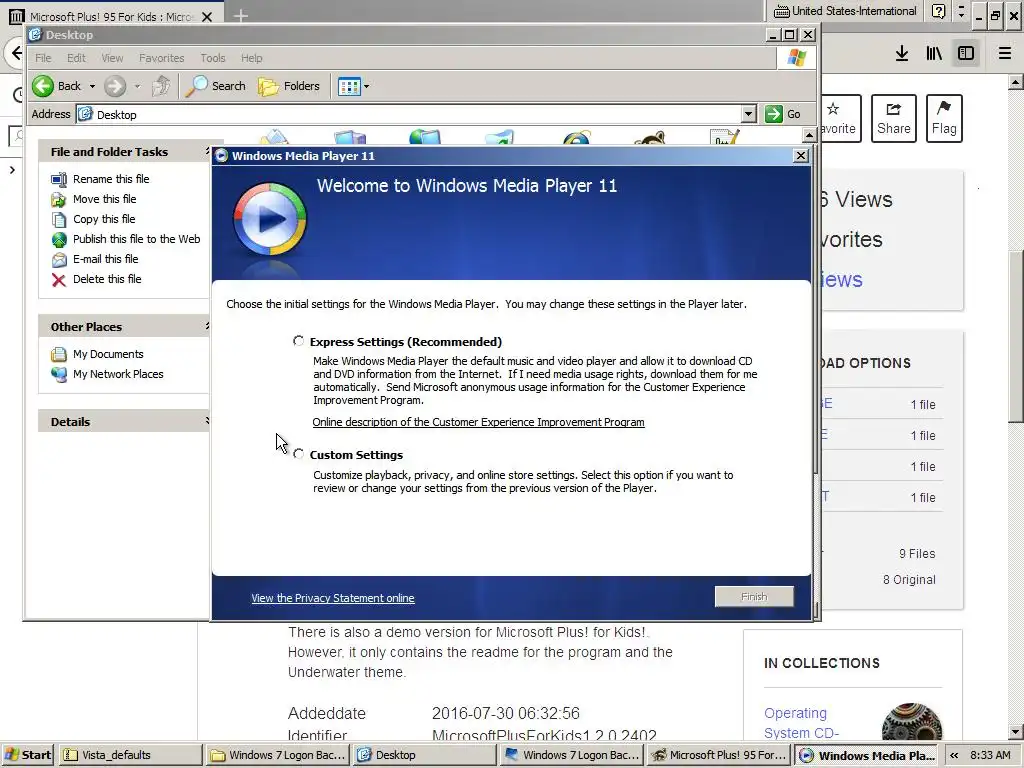The width and height of the screenshot is (1024, 768).
Task: Click the Desktop file list scroll up arrow
Action: (x=809, y=135)
